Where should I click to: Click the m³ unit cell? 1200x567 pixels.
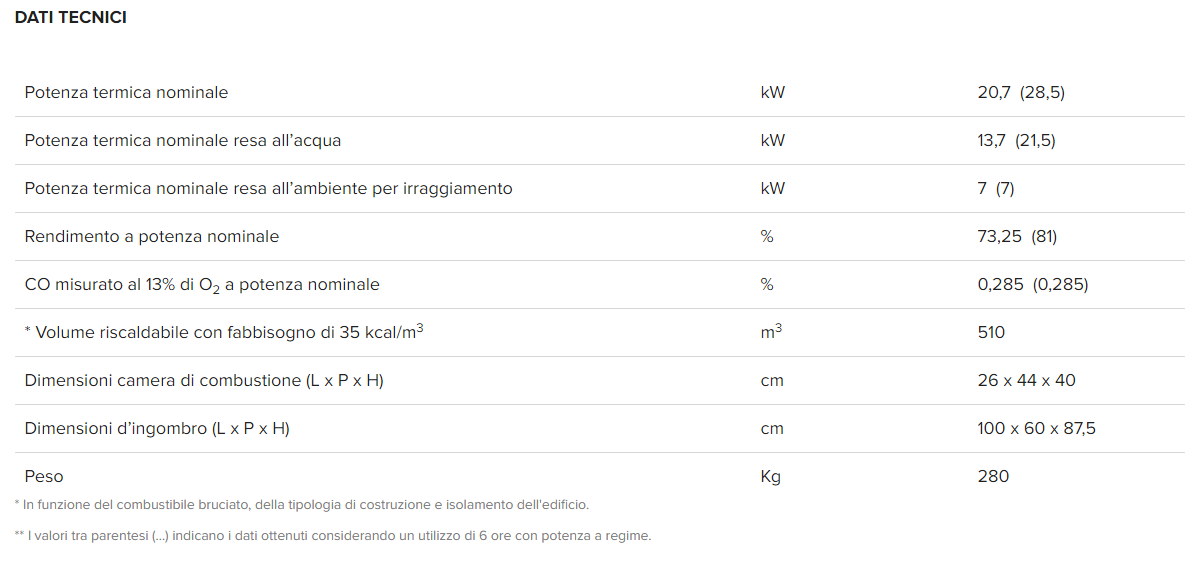(771, 332)
